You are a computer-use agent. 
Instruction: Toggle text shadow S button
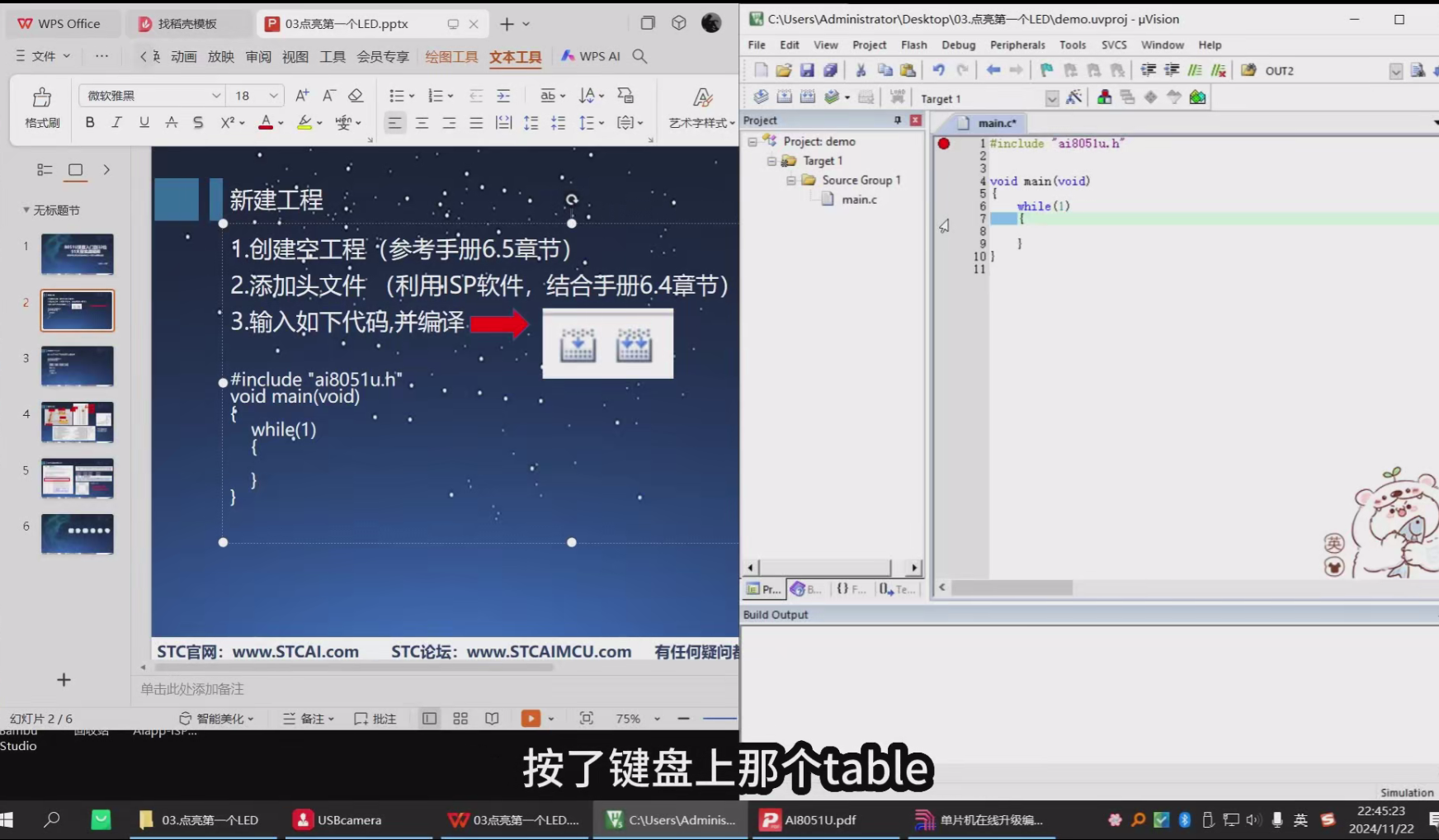198,123
